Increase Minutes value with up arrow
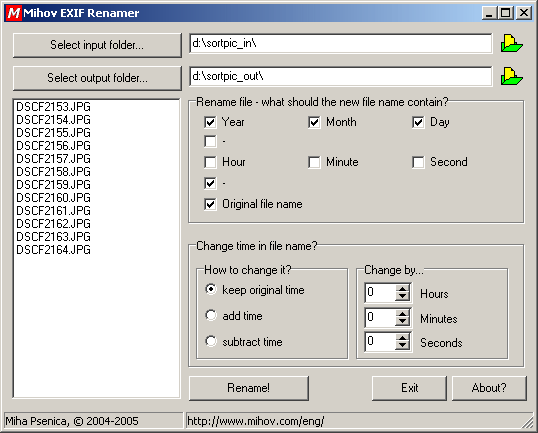 pyautogui.click(x=402, y=313)
